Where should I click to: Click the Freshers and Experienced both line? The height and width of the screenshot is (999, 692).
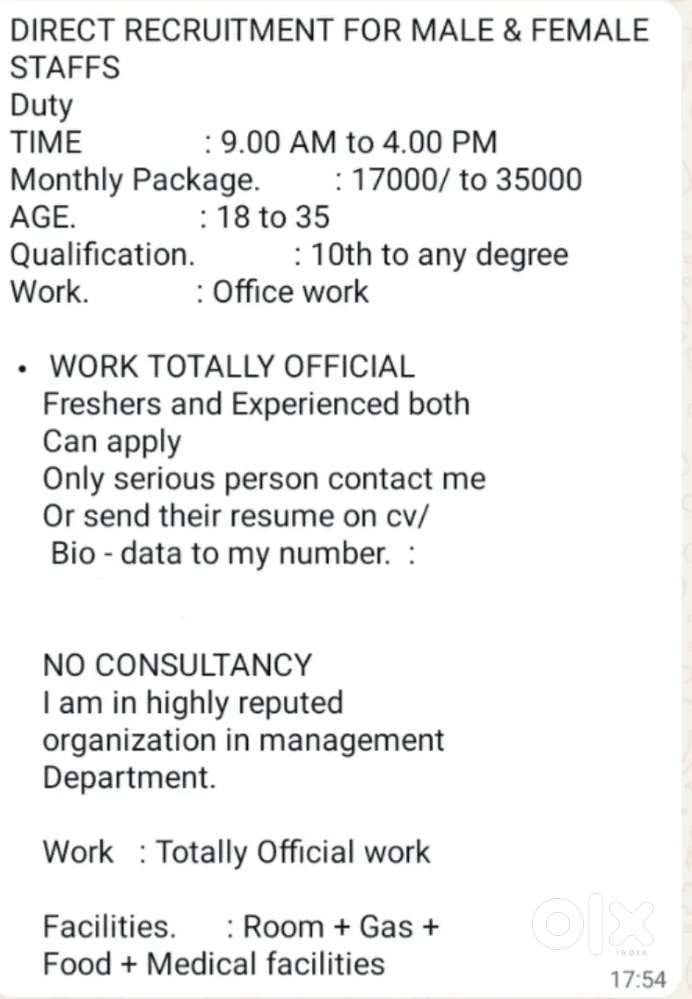coord(256,404)
